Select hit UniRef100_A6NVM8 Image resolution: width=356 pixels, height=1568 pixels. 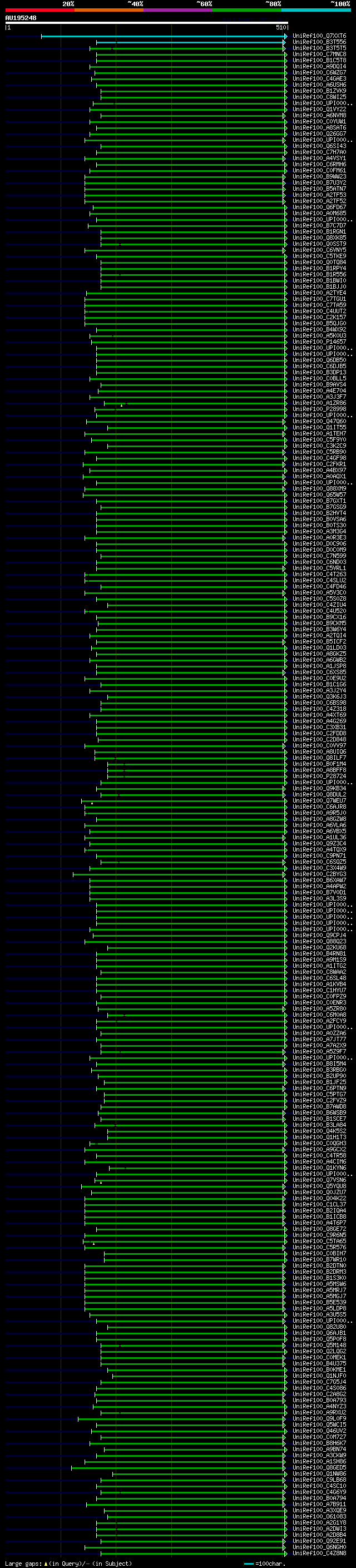(319, 115)
